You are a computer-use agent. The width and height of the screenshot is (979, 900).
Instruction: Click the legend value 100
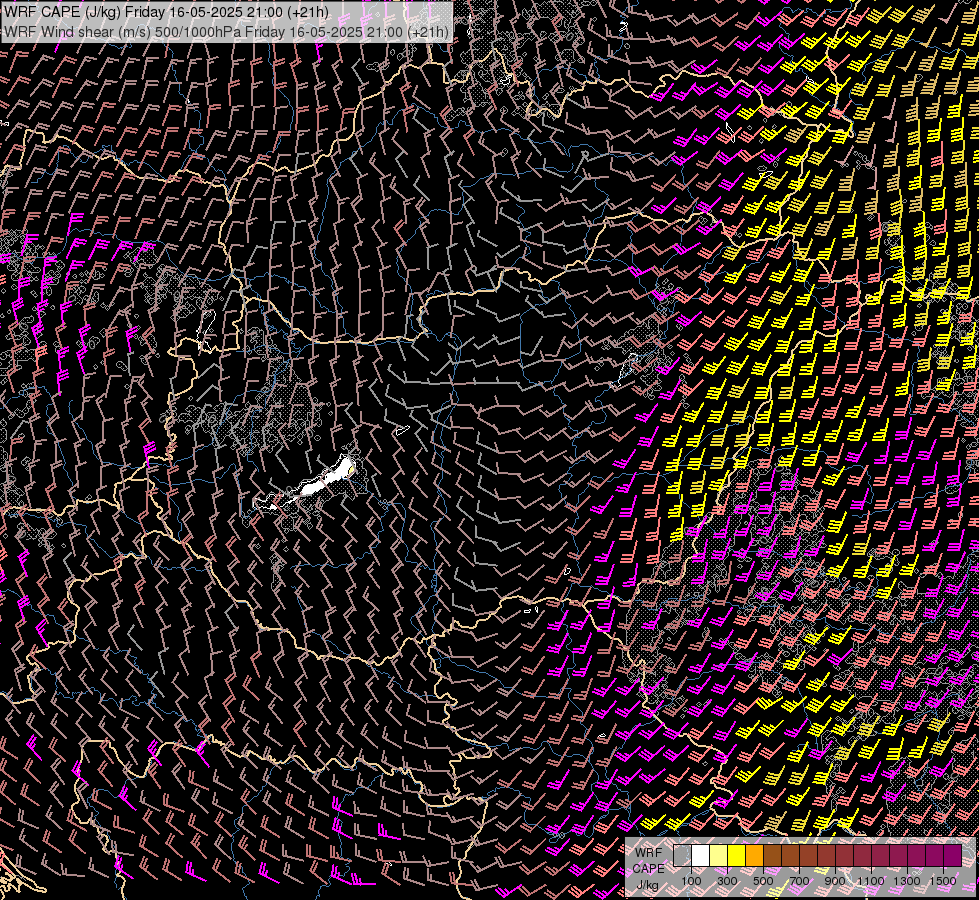tap(691, 881)
